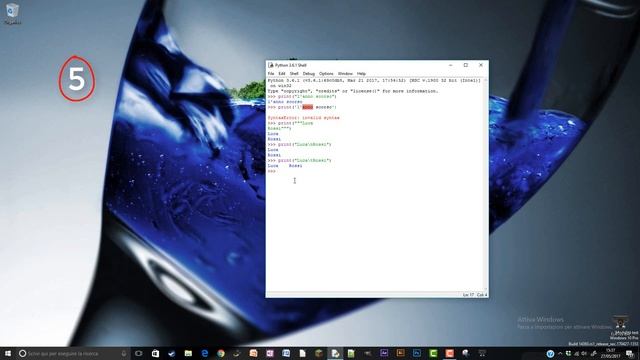Viewport: 640px width, 360px height.
Task: Open the green notepad taskbar icon
Action: point(351,353)
